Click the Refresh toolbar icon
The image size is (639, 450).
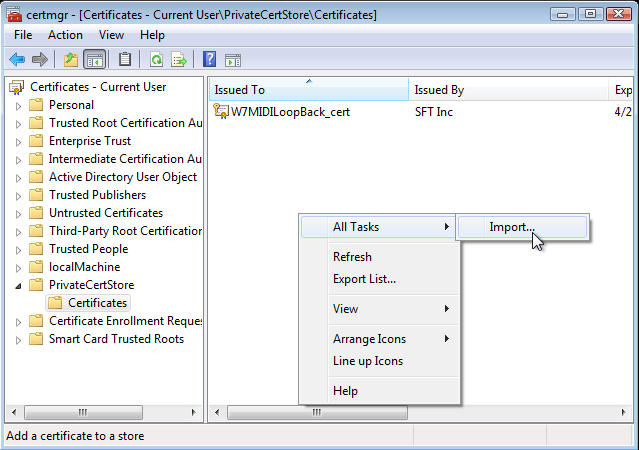(157, 59)
